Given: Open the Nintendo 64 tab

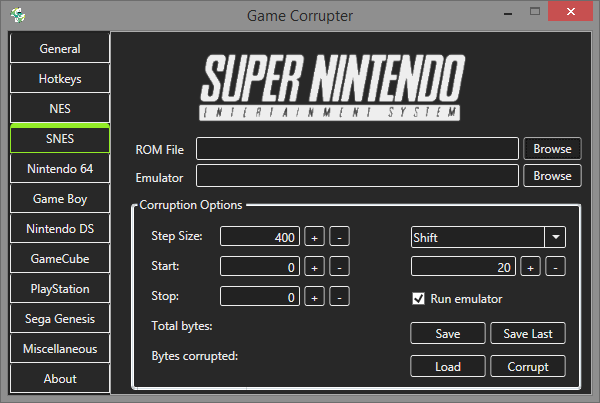Looking at the screenshot, I should [60, 168].
